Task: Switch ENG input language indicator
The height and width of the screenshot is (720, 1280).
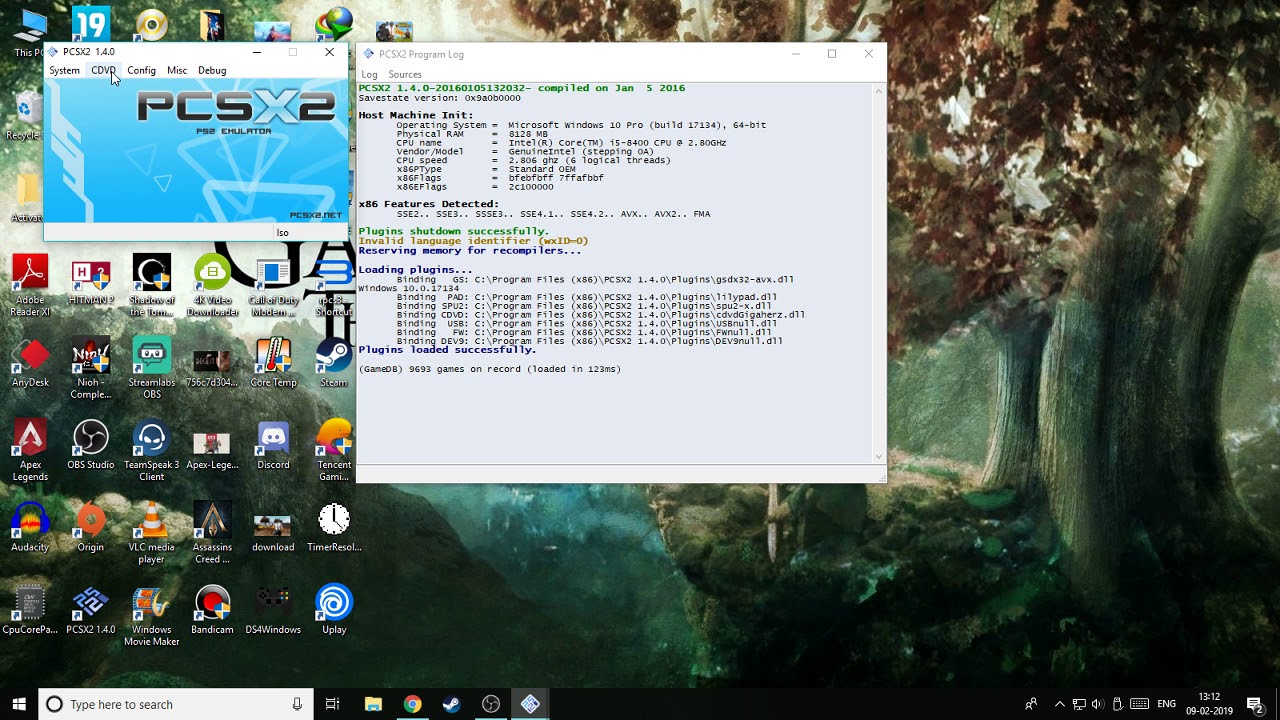Action: [1166, 704]
